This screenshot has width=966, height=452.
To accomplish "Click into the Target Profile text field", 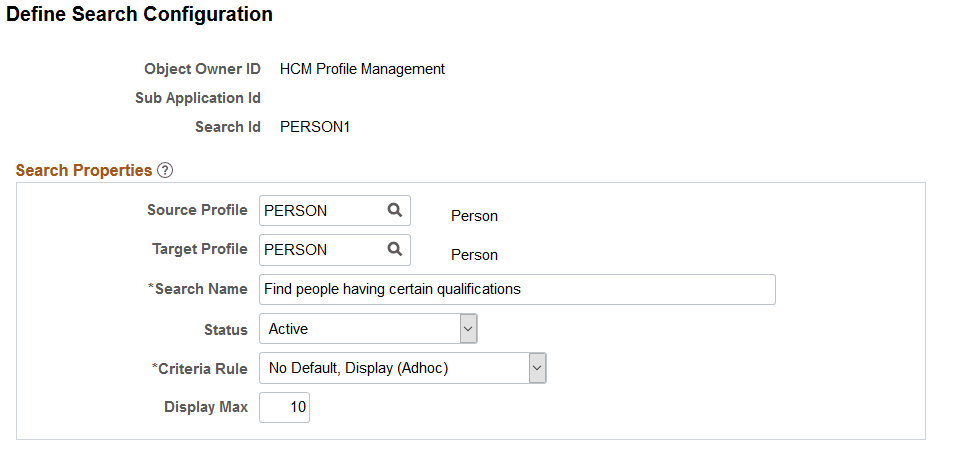I will 320,250.
